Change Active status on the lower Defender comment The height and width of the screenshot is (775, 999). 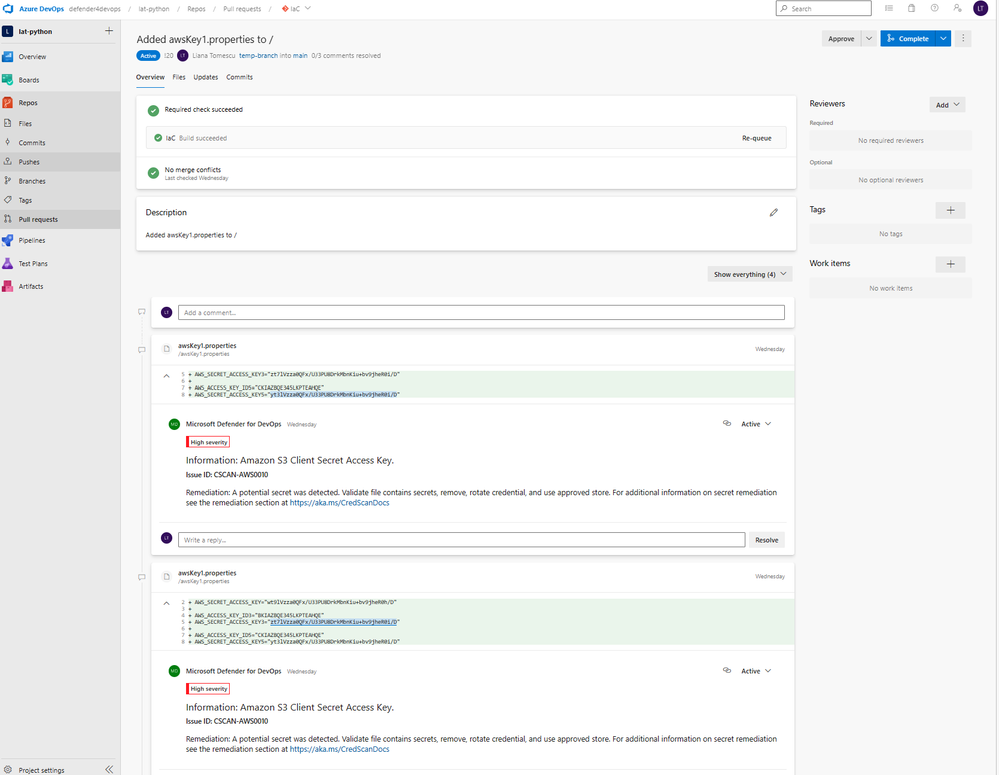click(x=756, y=671)
